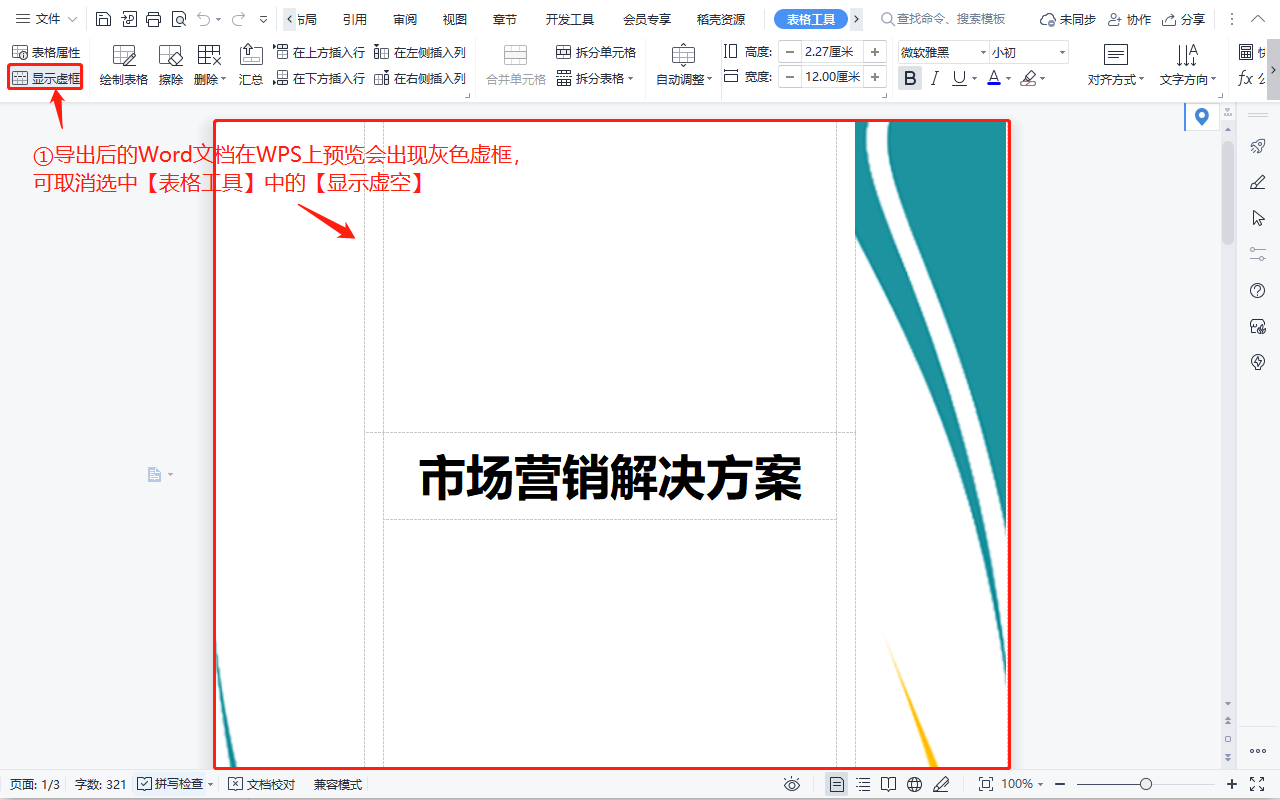
Task: Click the zoom slider handle
Action: click(1146, 784)
